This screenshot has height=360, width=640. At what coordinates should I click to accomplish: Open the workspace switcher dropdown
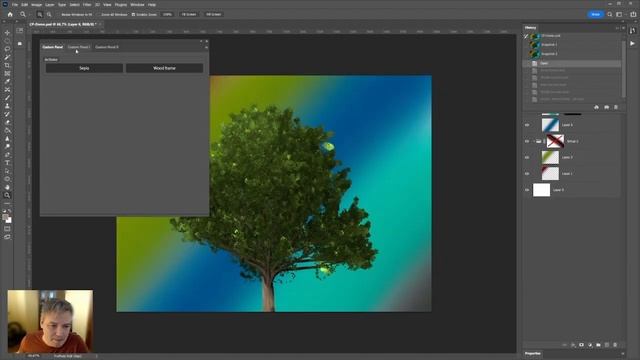(619, 14)
